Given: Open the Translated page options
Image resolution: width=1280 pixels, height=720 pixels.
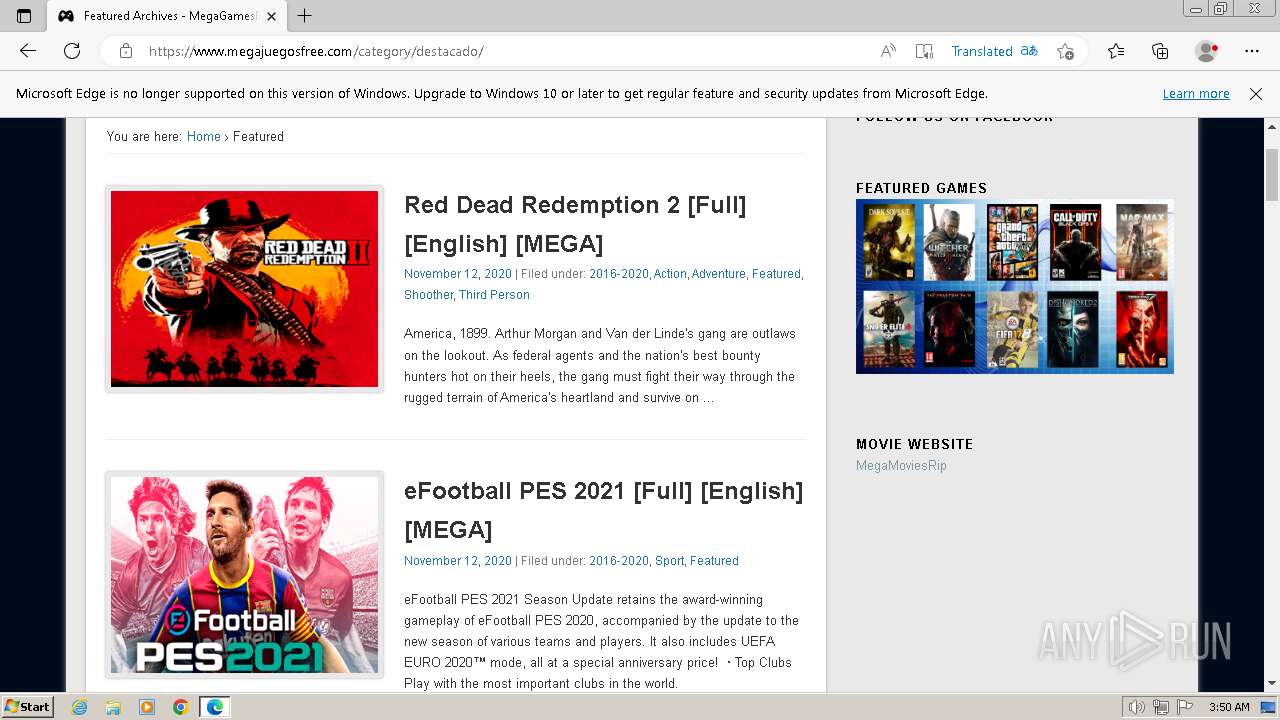Looking at the screenshot, I should [994, 51].
